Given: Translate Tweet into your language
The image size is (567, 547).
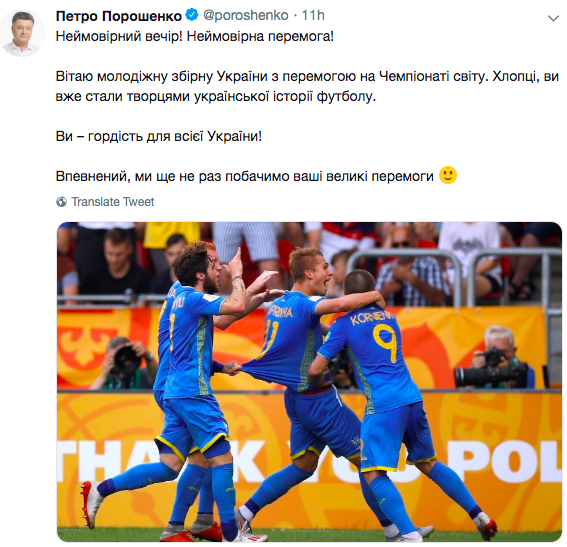Looking at the screenshot, I should point(112,201).
